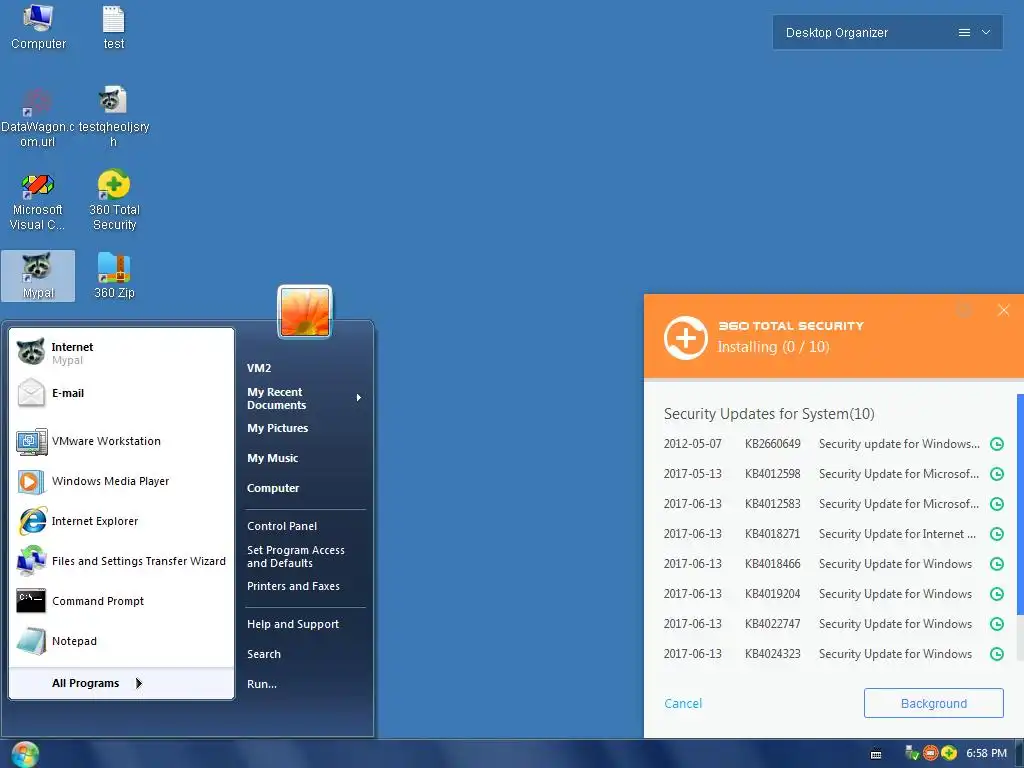
Task: Open Computer from Start menu right pane
Action: click(273, 488)
